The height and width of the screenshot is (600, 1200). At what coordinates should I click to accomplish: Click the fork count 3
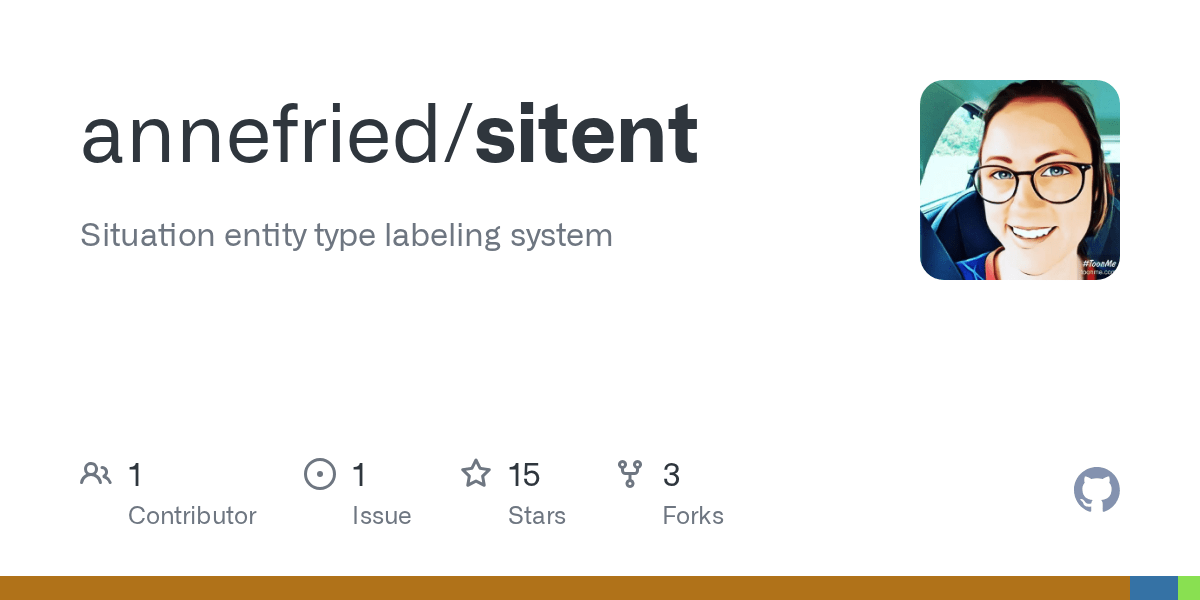point(672,475)
